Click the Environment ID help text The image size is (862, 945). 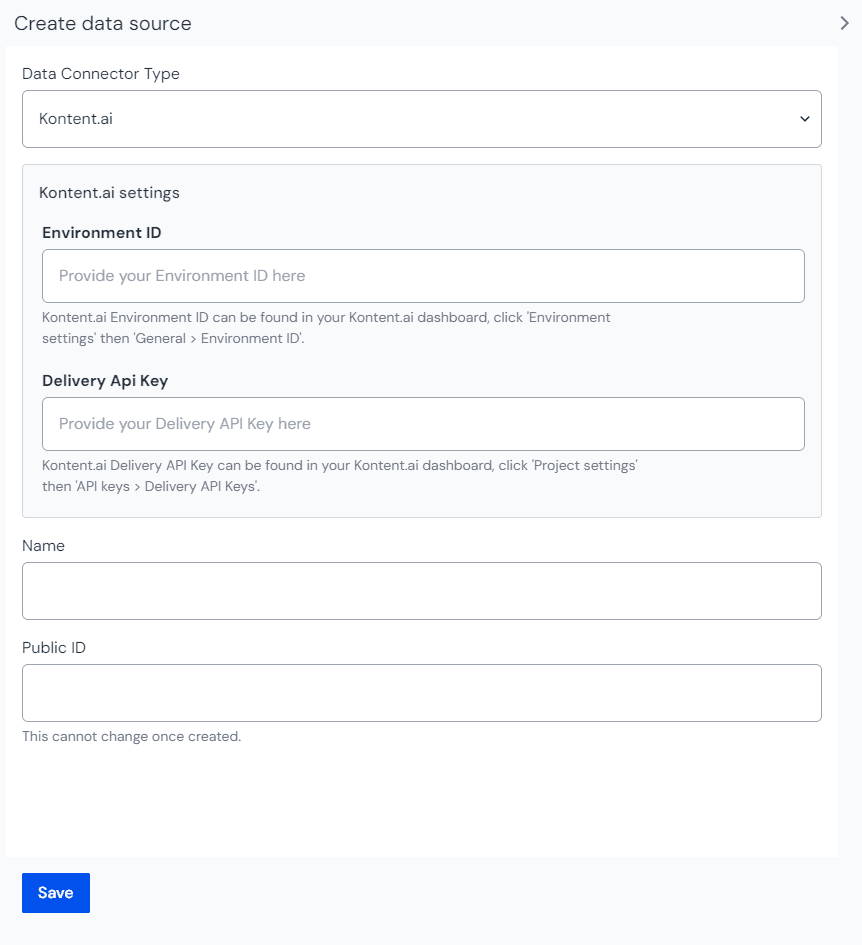click(325, 326)
